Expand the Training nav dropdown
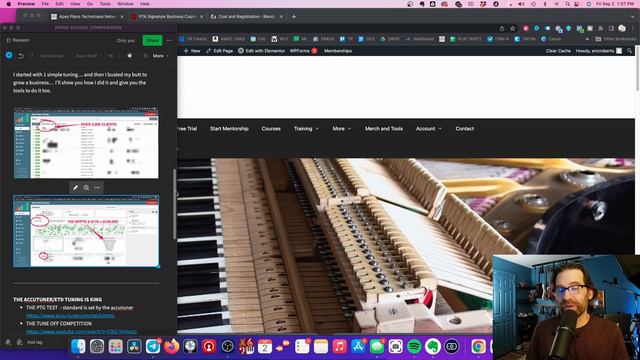The image size is (640, 360). [306, 129]
